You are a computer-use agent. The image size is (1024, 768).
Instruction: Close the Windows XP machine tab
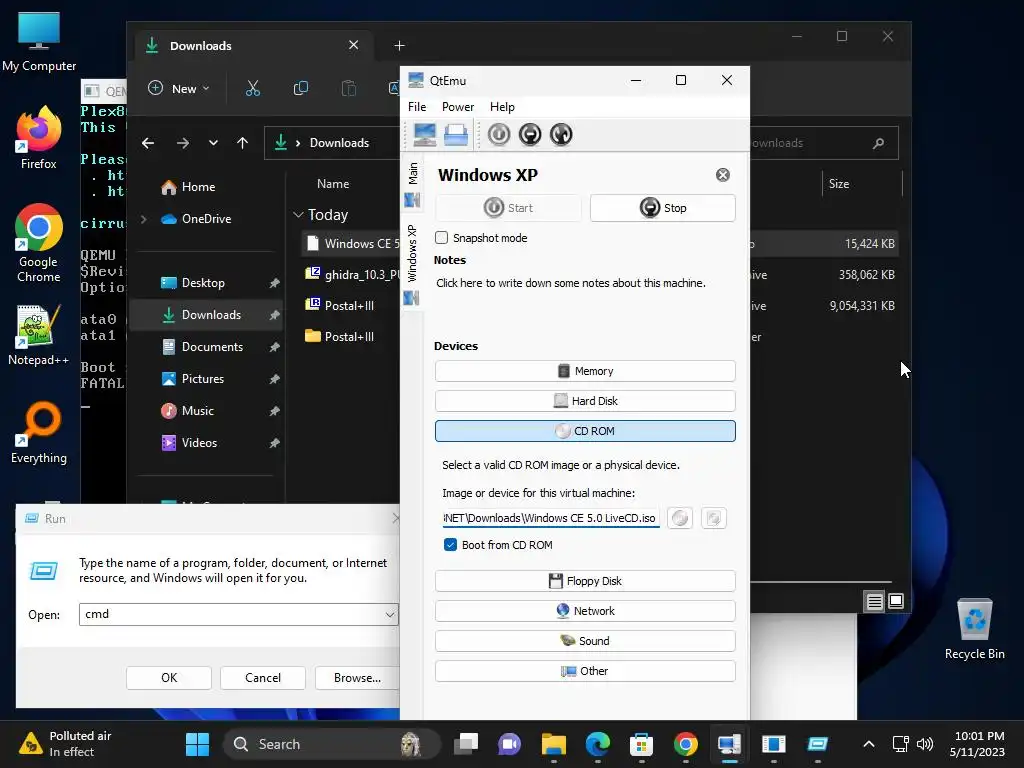[x=722, y=175]
